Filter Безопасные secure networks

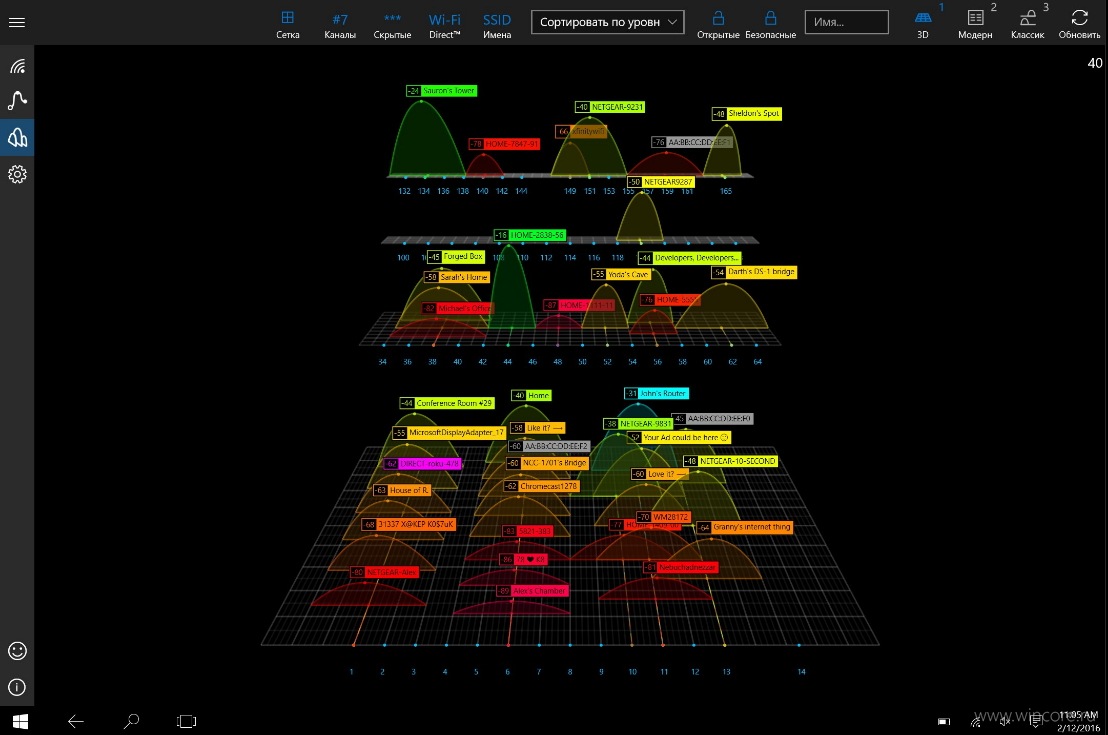[770, 24]
